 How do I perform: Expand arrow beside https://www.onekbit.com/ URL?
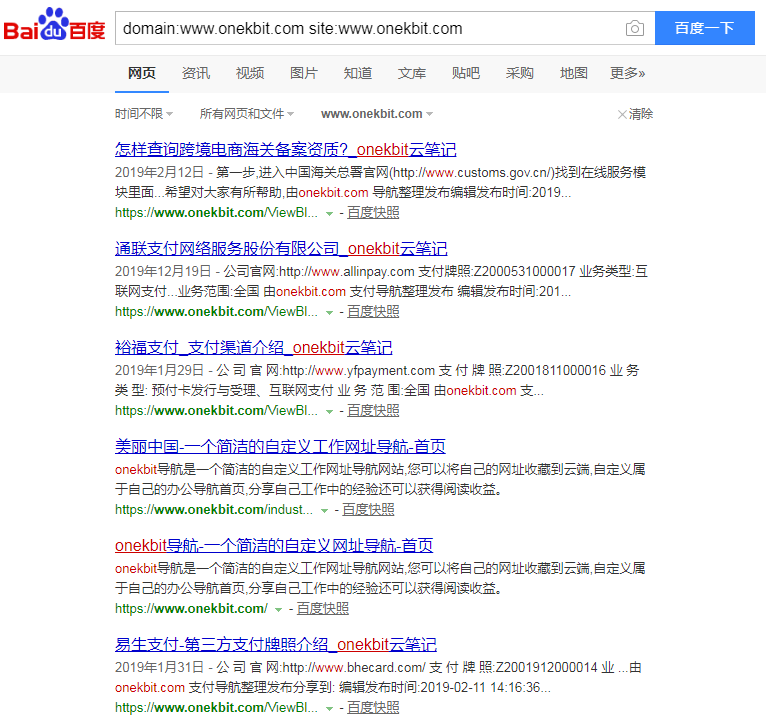(278, 610)
